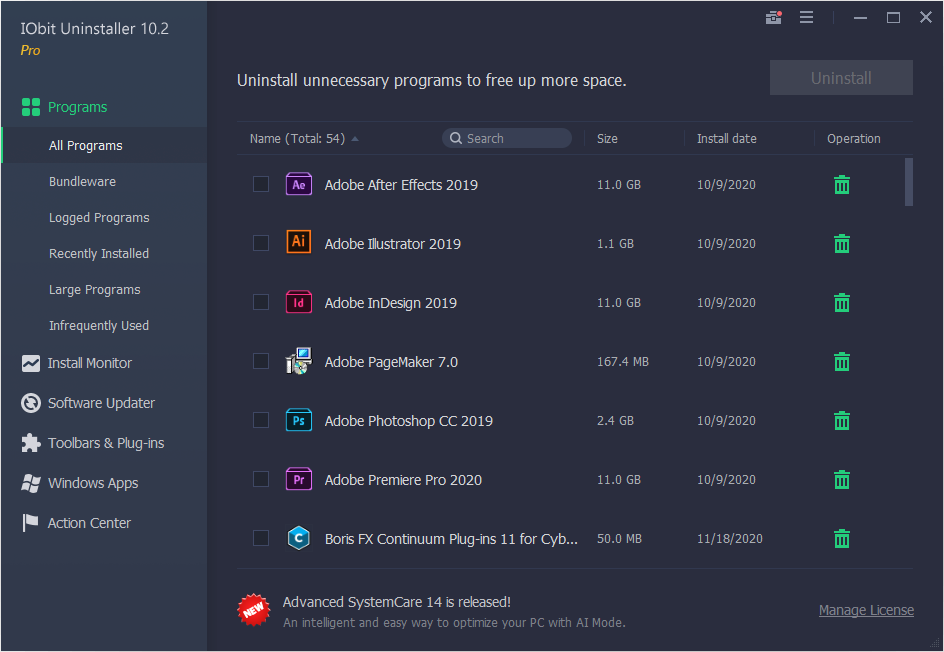Show Recently Installed programs
The image size is (944, 652).
click(x=99, y=254)
